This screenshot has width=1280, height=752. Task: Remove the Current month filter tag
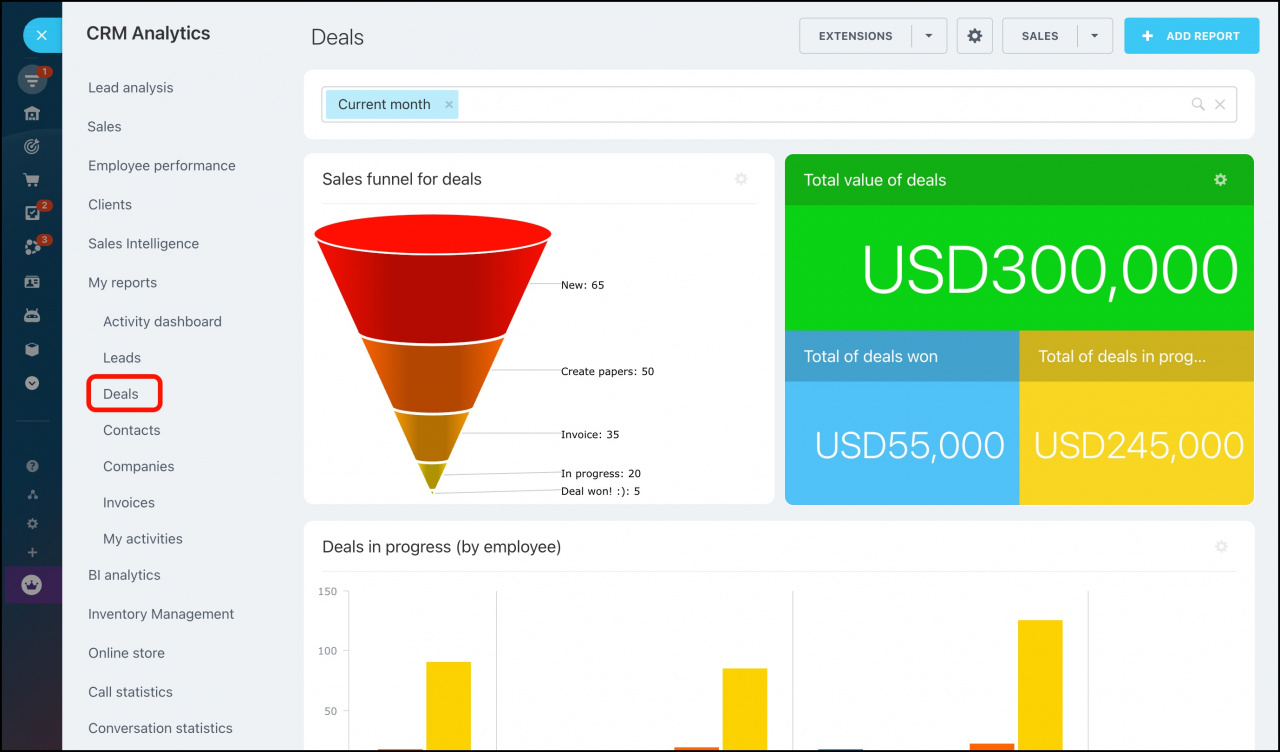(x=449, y=105)
